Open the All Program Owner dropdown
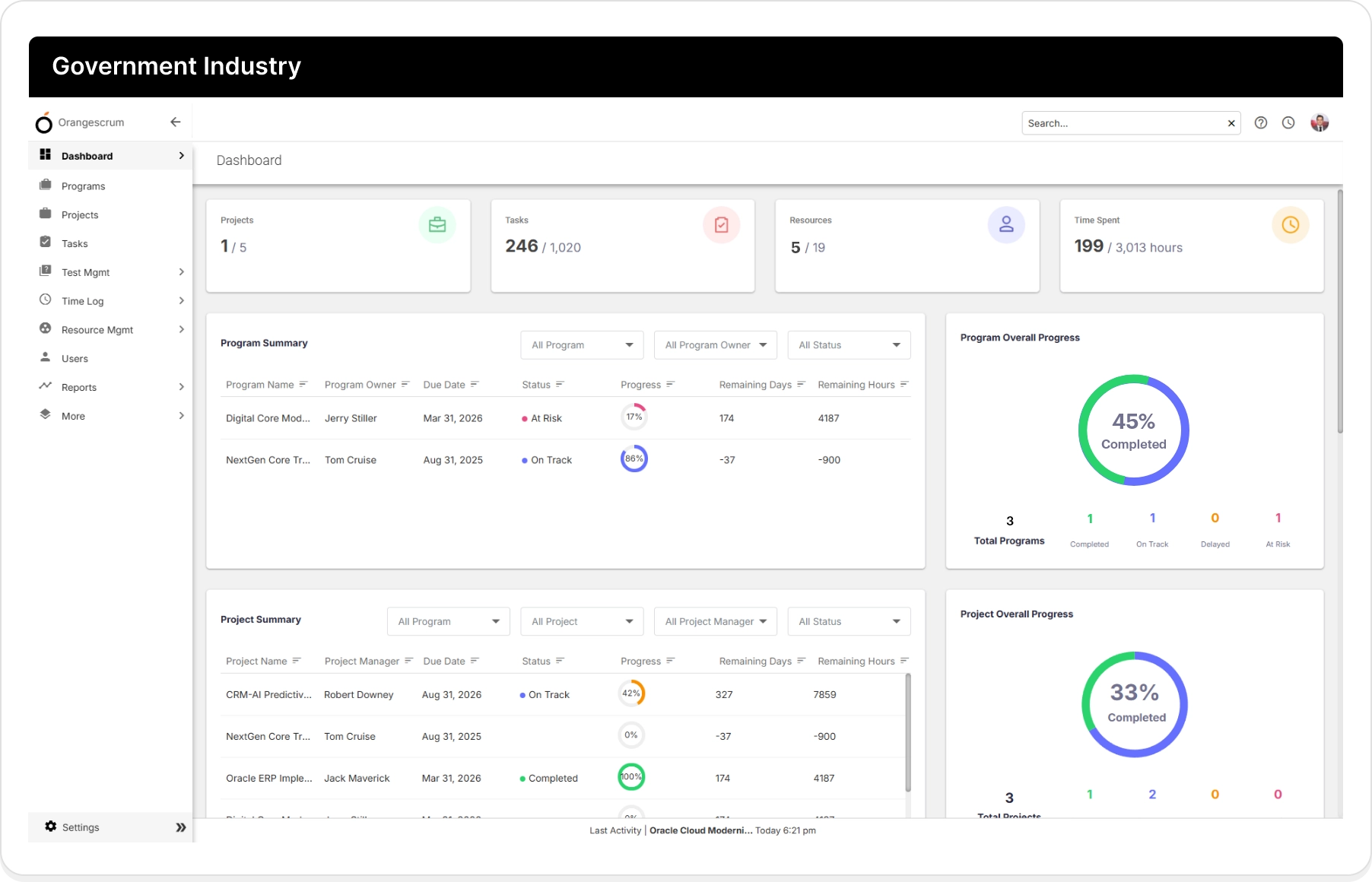The height and width of the screenshot is (882, 1372). pos(715,345)
